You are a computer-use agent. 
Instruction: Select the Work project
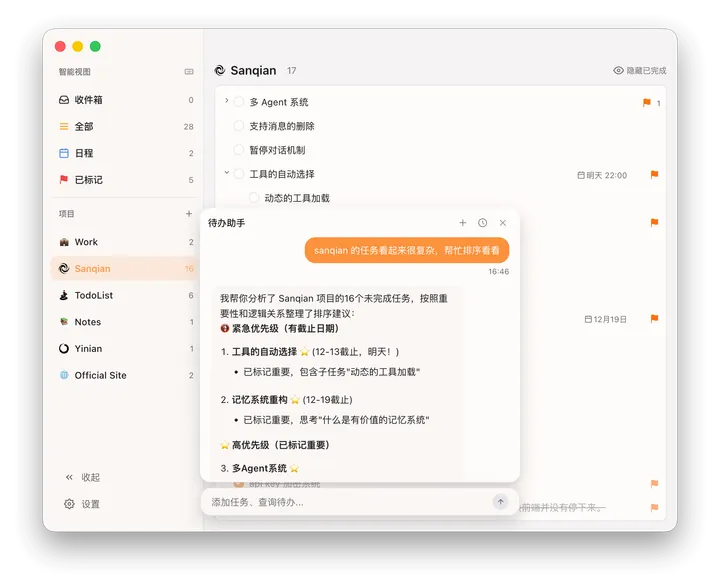click(x=125, y=242)
